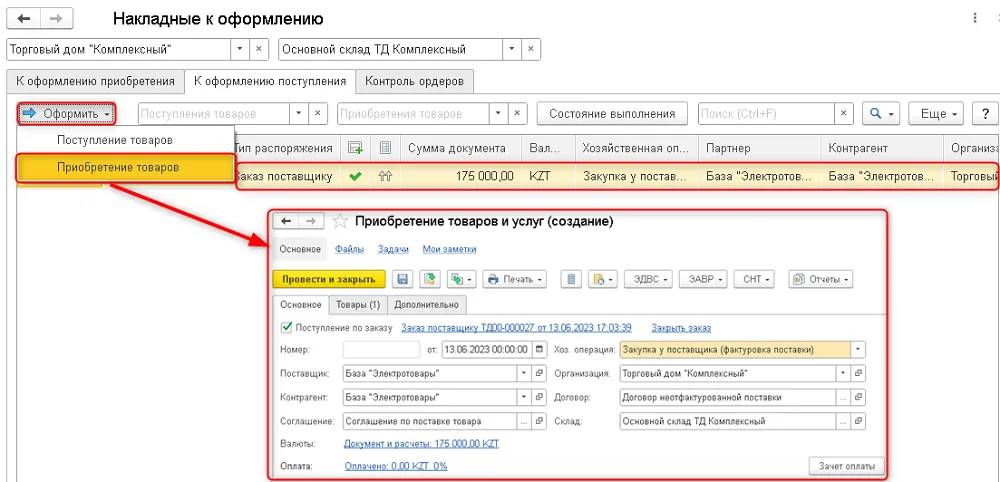
Task: Click the up-arrows icon in the order row
Action: coord(385,177)
